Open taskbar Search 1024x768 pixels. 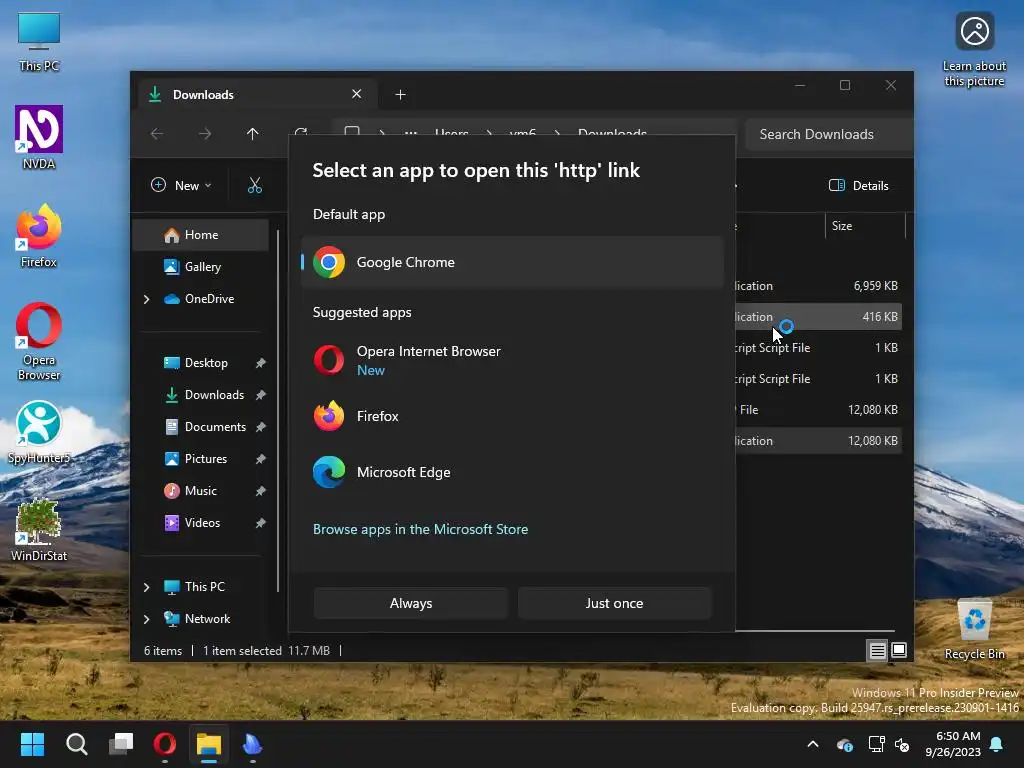pos(76,744)
